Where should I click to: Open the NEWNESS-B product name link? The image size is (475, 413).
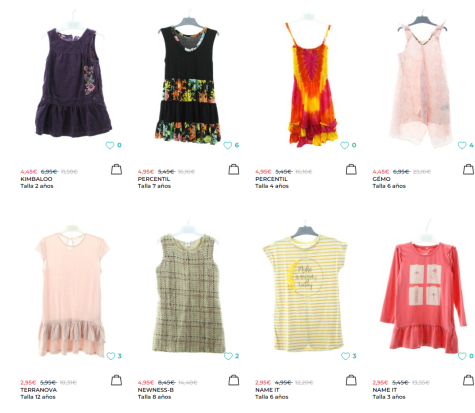click(156, 390)
